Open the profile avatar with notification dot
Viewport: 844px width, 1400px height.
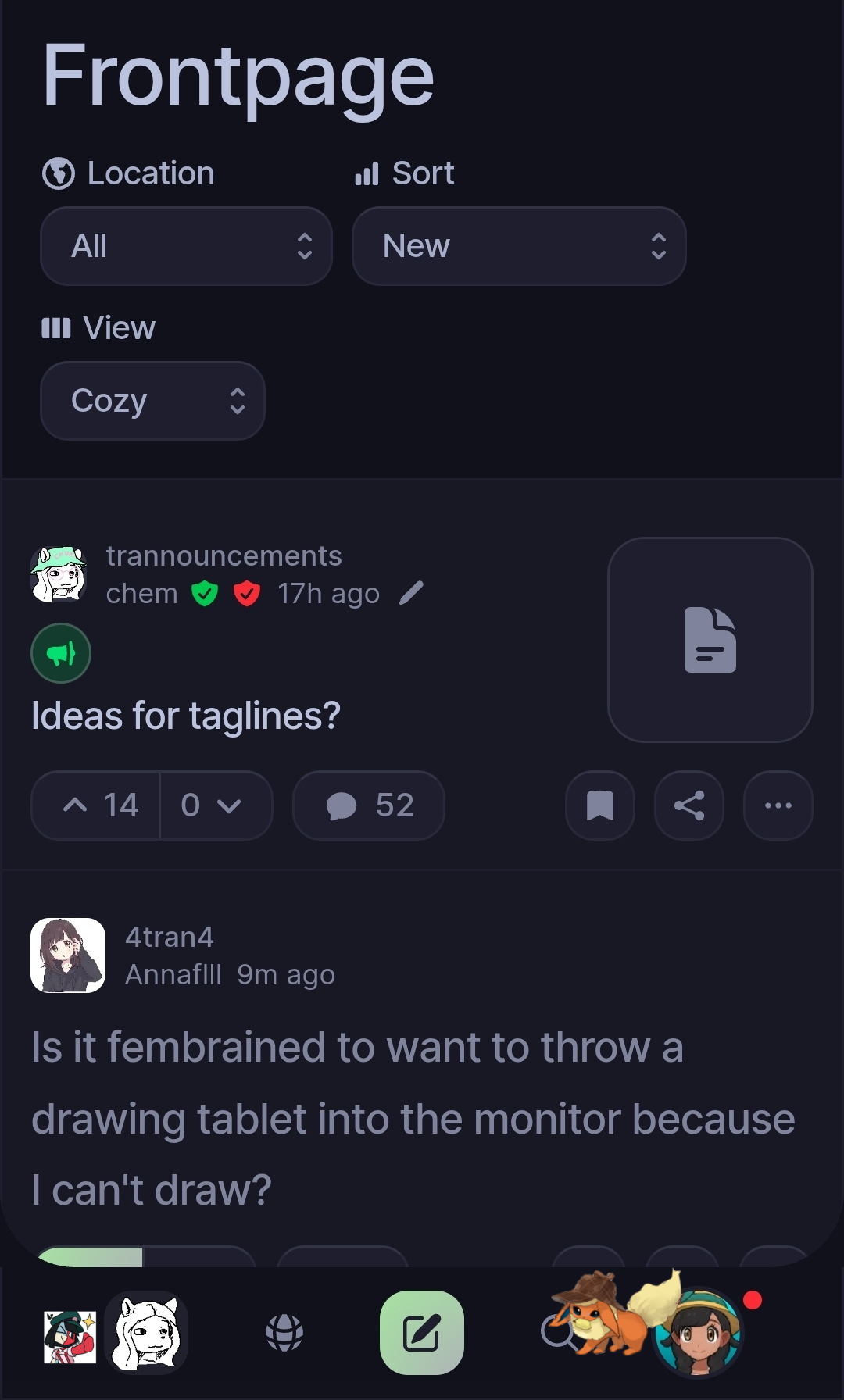(x=697, y=1333)
